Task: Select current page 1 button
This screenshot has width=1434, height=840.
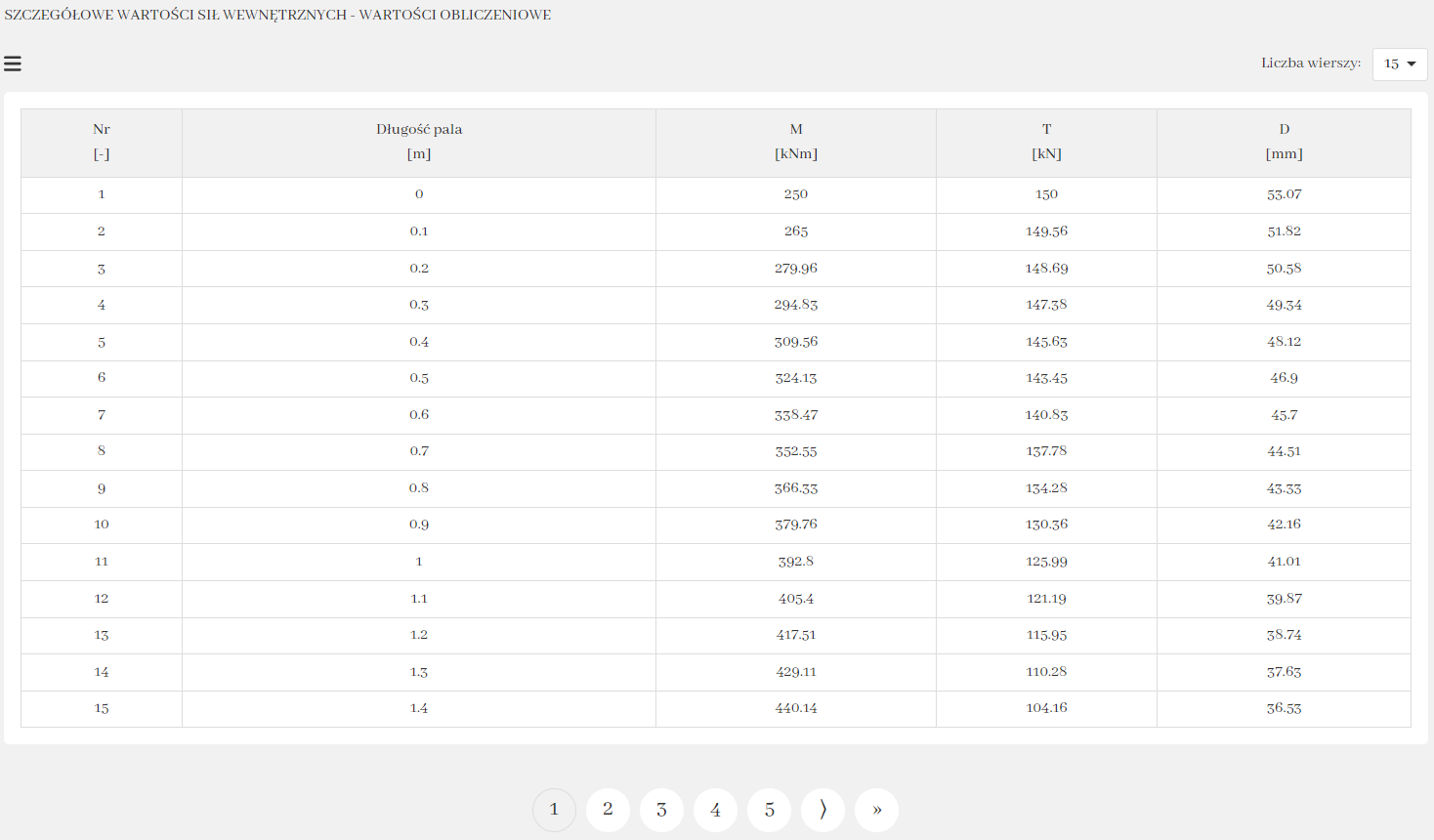Action: pyautogui.click(x=554, y=810)
